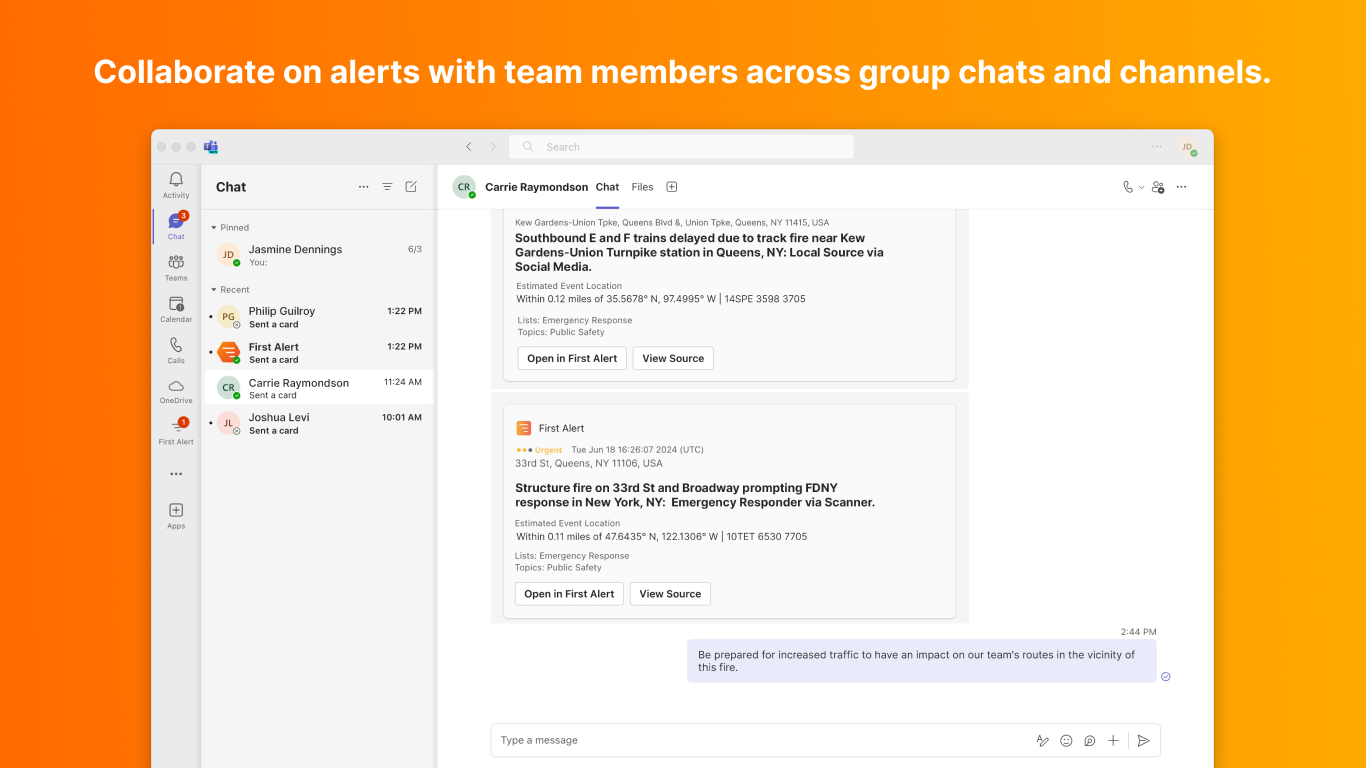Click First Alert logo on fire card

(x=523, y=428)
